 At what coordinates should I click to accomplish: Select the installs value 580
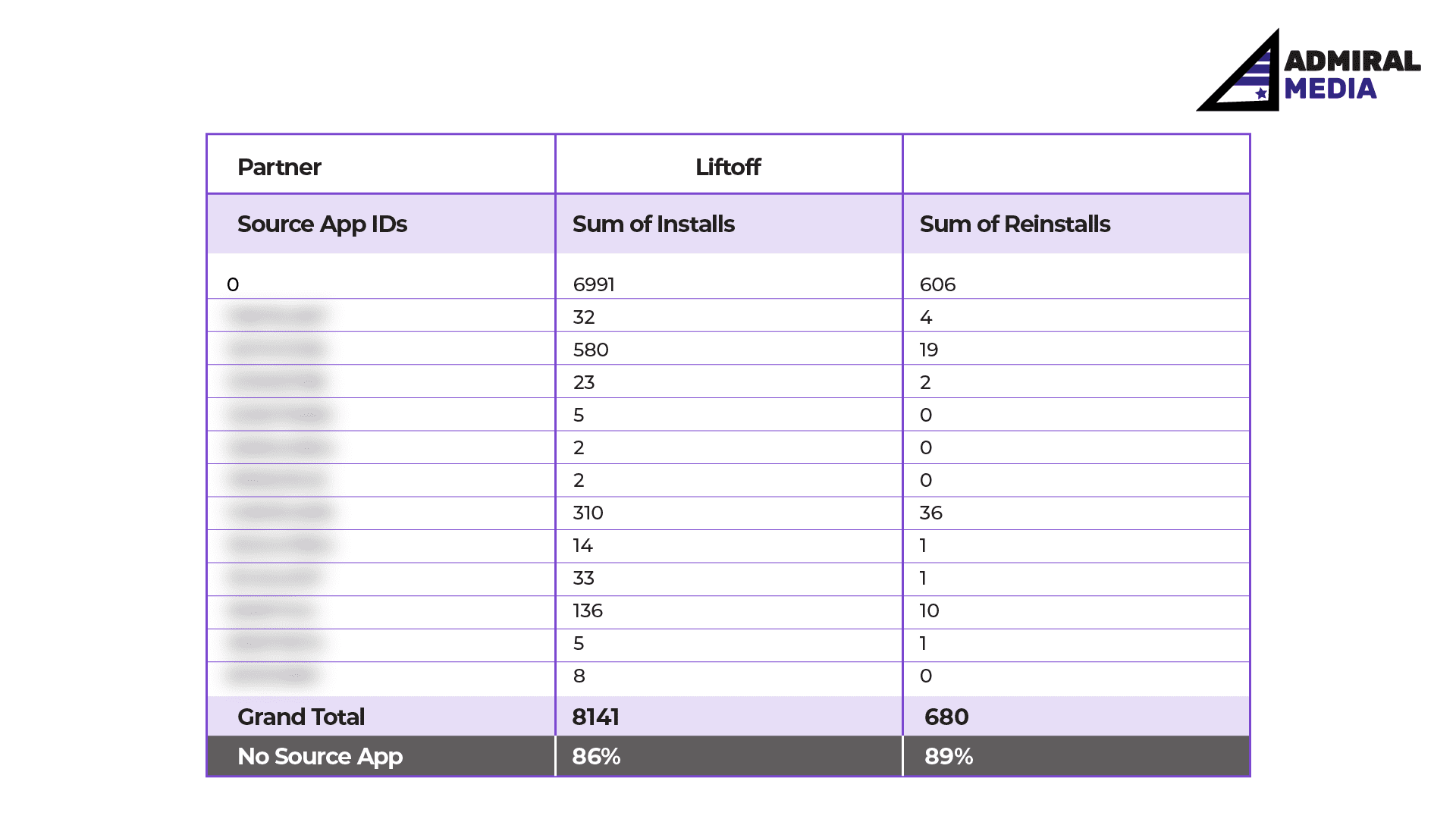point(591,350)
